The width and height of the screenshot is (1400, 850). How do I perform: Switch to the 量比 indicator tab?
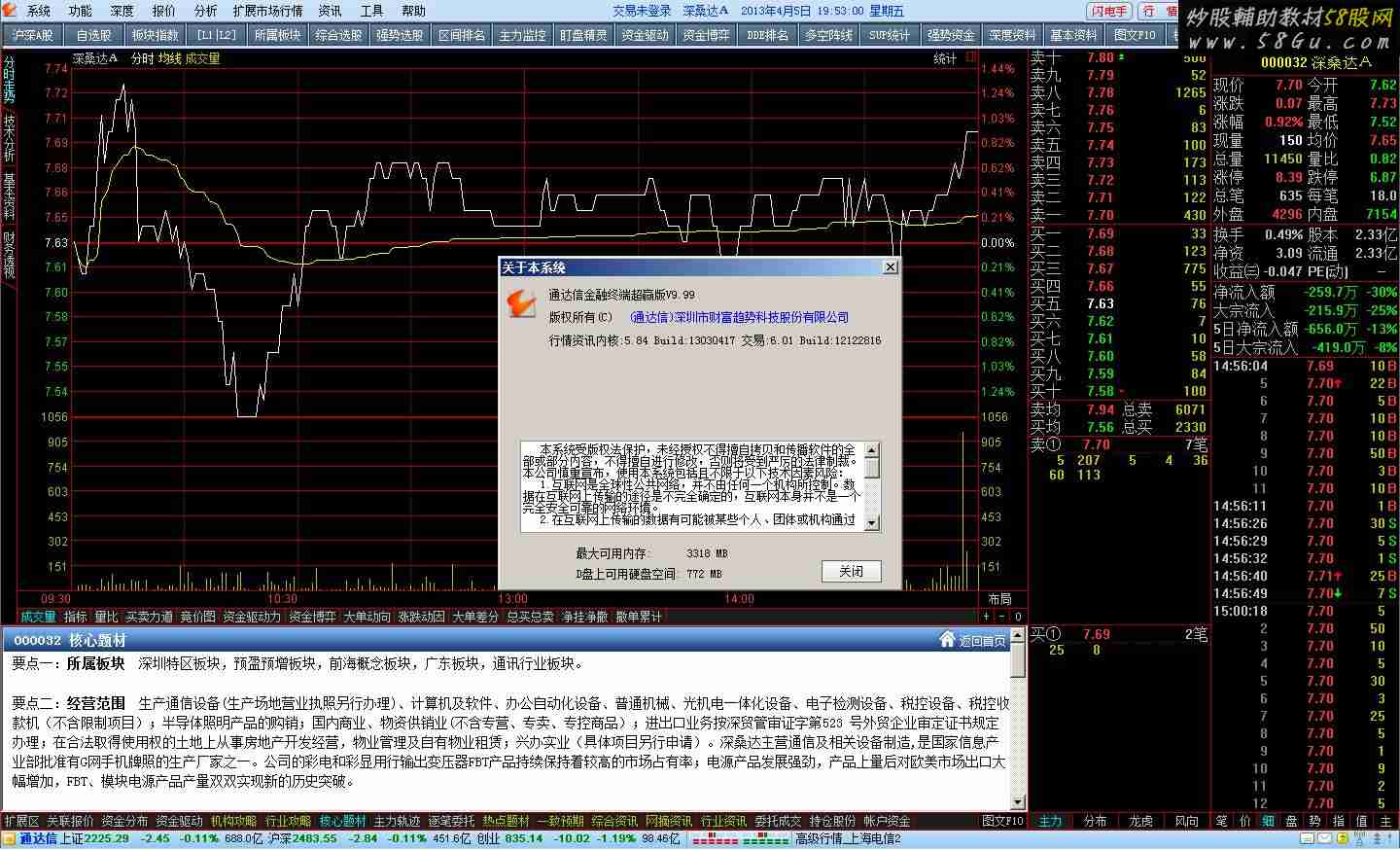coord(106,617)
